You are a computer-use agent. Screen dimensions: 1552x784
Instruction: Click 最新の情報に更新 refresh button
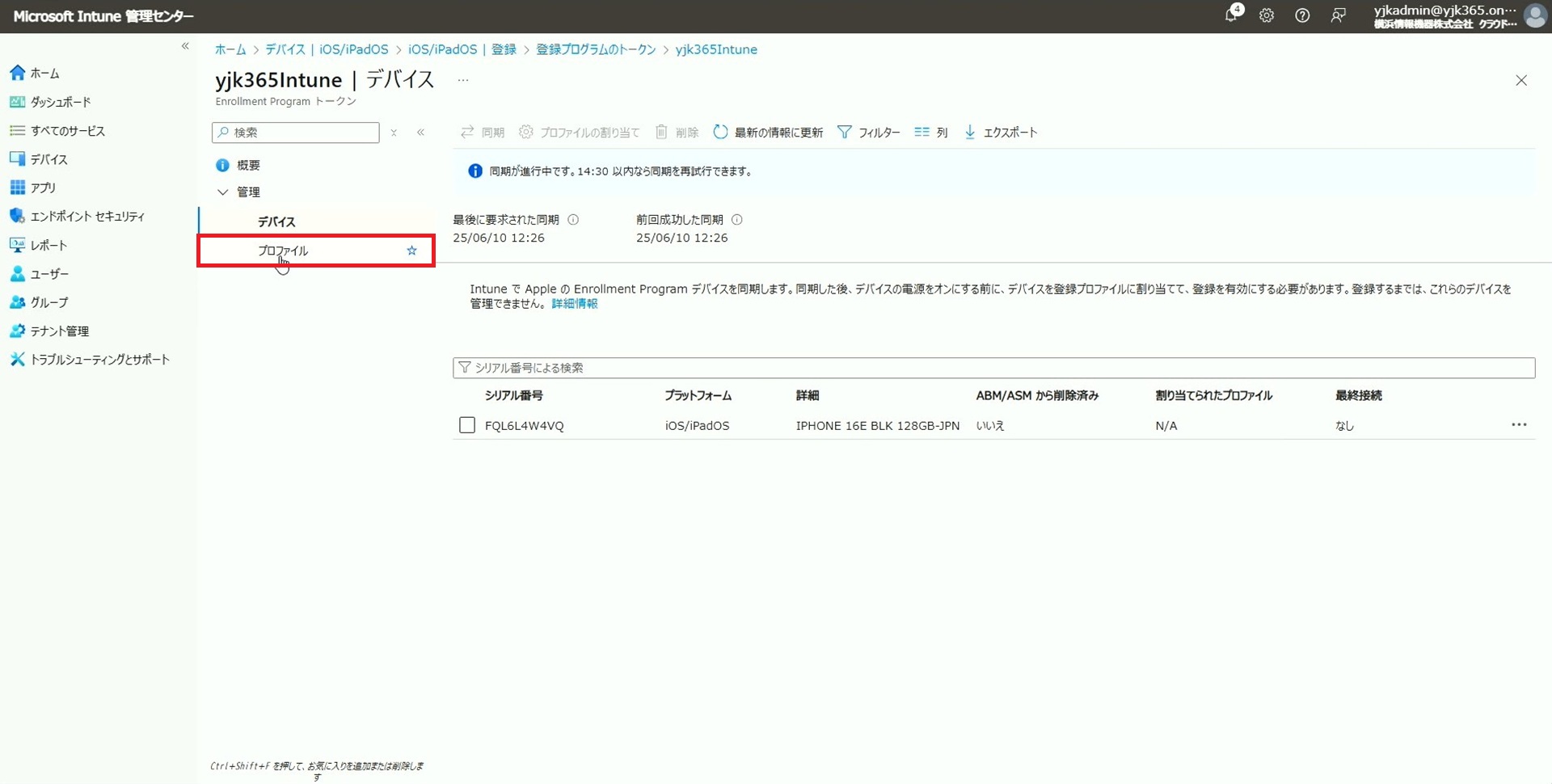click(x=768, y=133)
